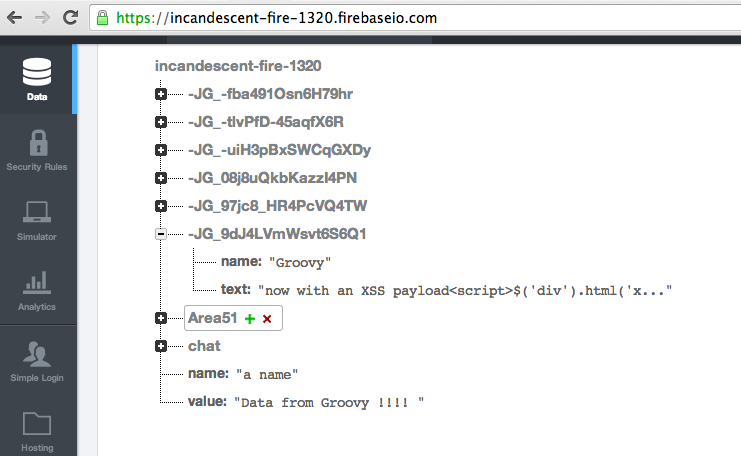Click green plus to add child to Area51
The image size is (741, 456).
point(250,318)
